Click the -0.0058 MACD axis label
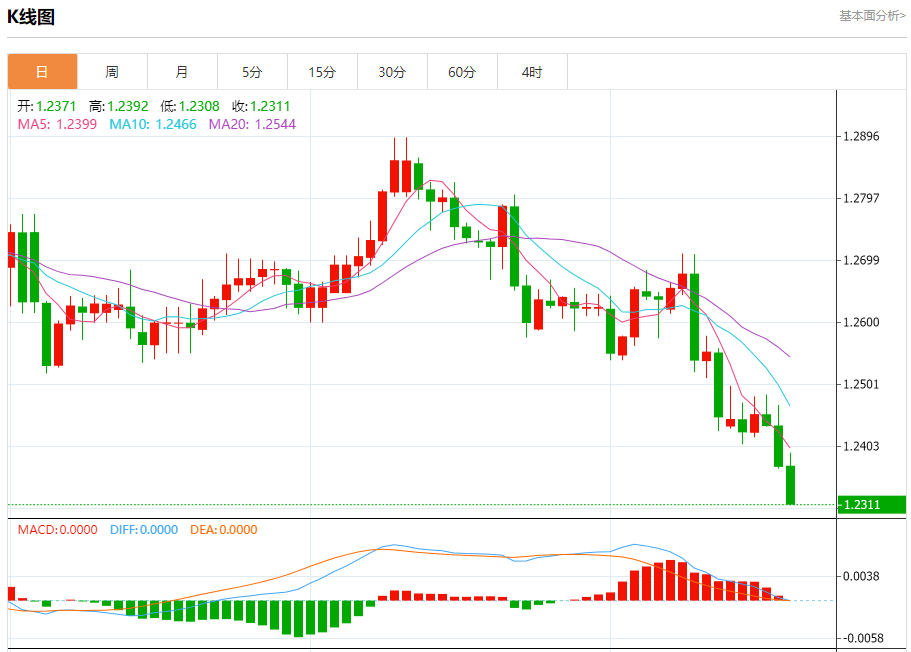 click(x=861, y=639)
